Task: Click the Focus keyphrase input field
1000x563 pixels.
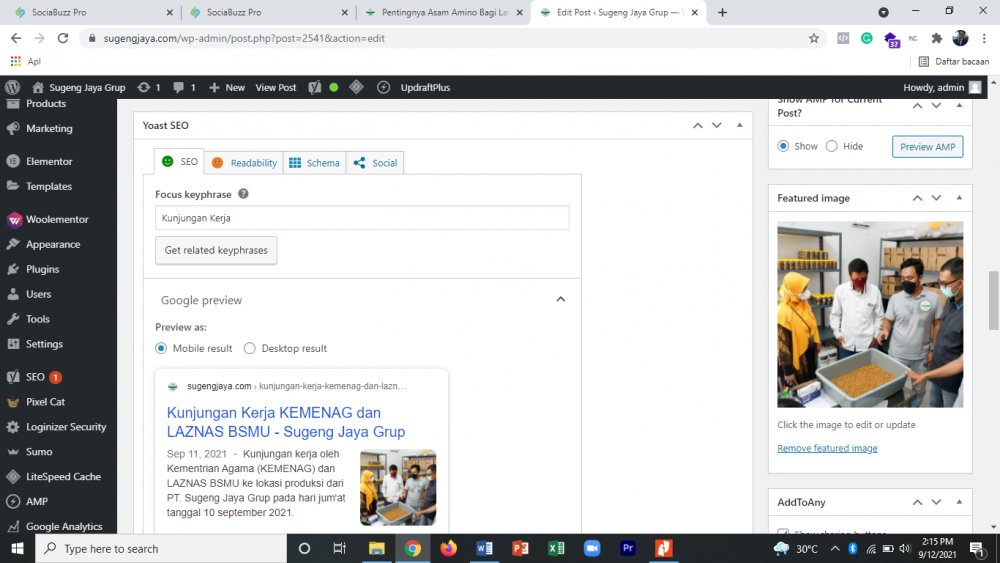Action: [362, 218]
